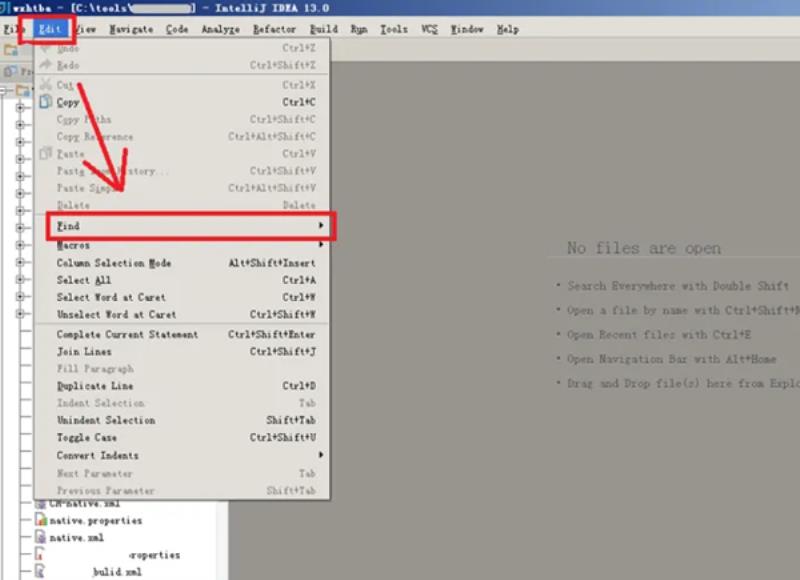The image size is (800, 580).
Task: Choose Toggle Case
Action: click(x=182, y=438)
